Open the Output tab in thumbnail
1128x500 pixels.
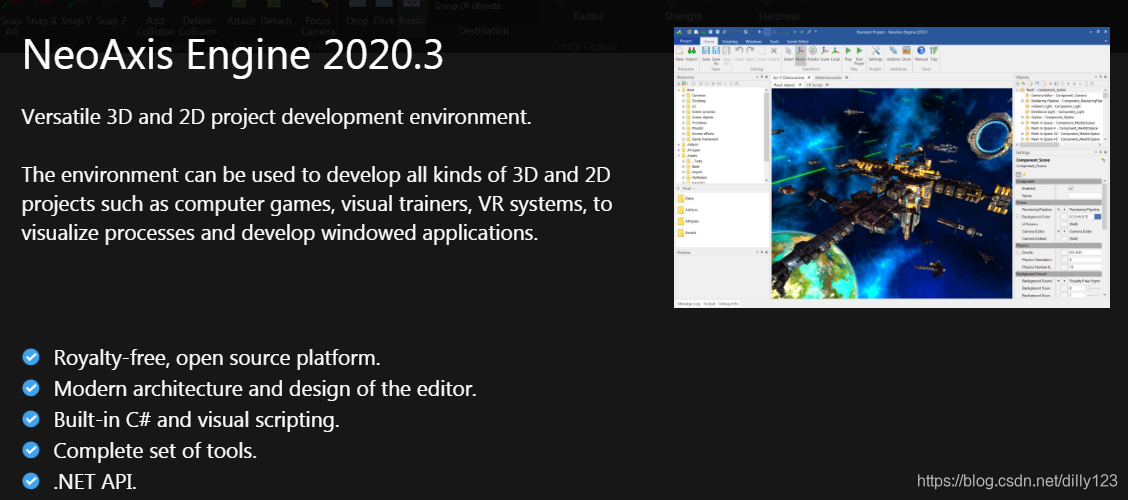[x=709, y=304]
